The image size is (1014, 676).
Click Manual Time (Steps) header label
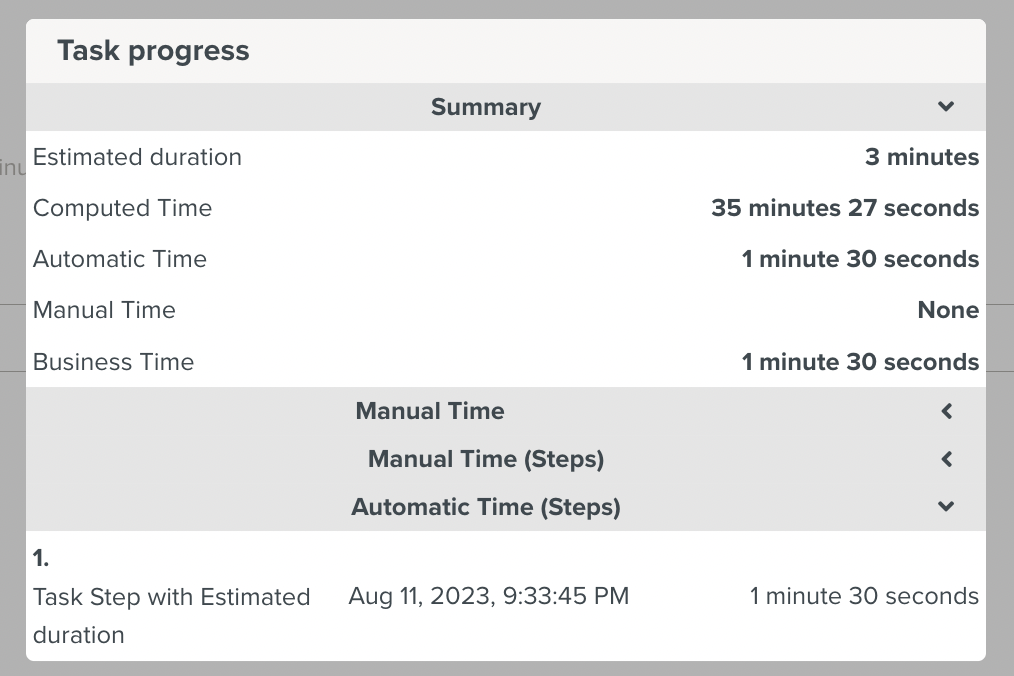click(486, 459)
